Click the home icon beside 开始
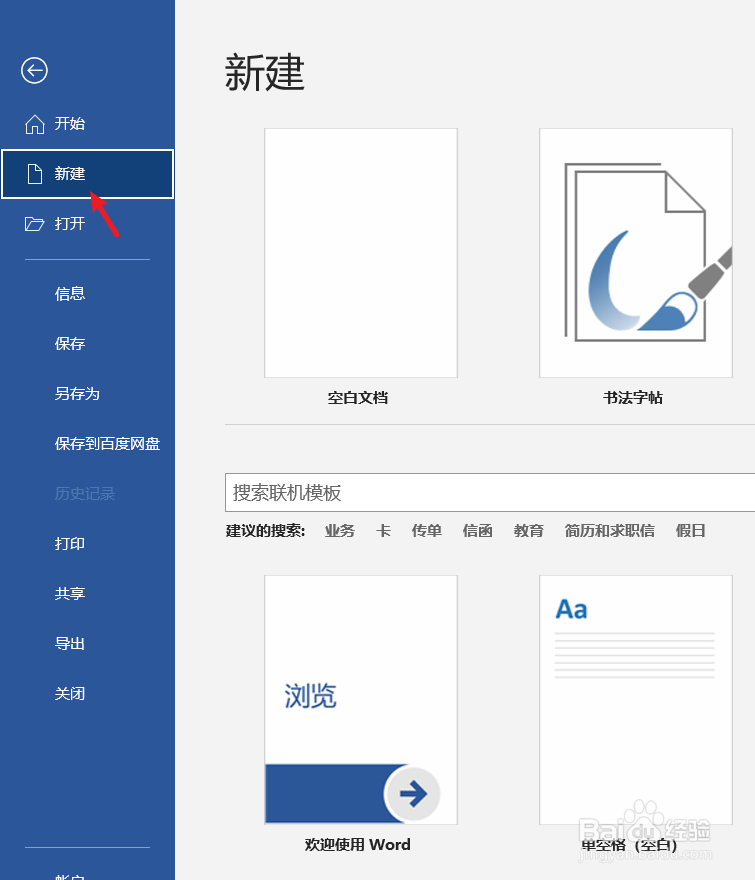 click(35, 124)
